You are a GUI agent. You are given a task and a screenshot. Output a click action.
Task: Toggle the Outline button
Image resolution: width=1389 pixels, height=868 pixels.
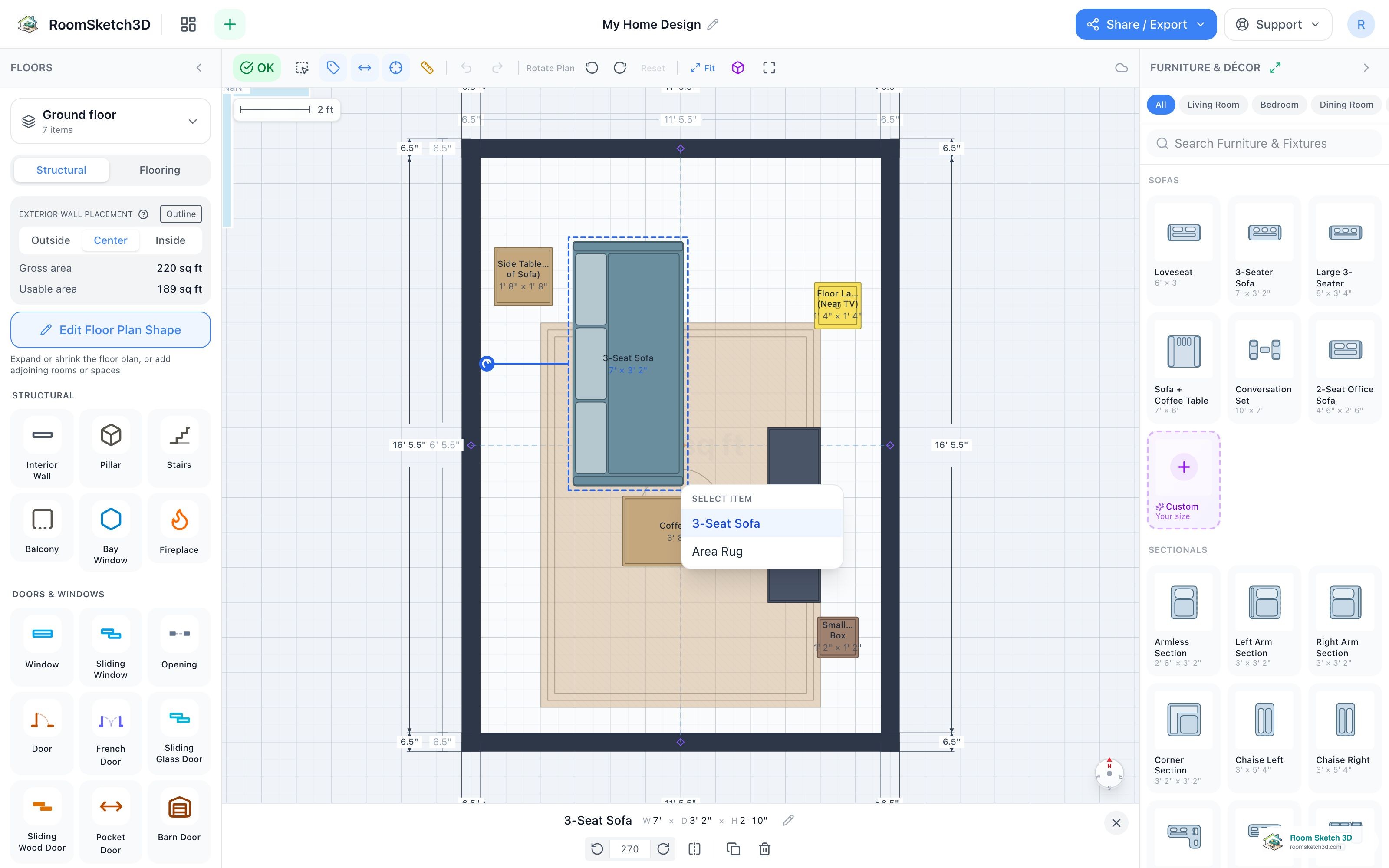[181, 214]
